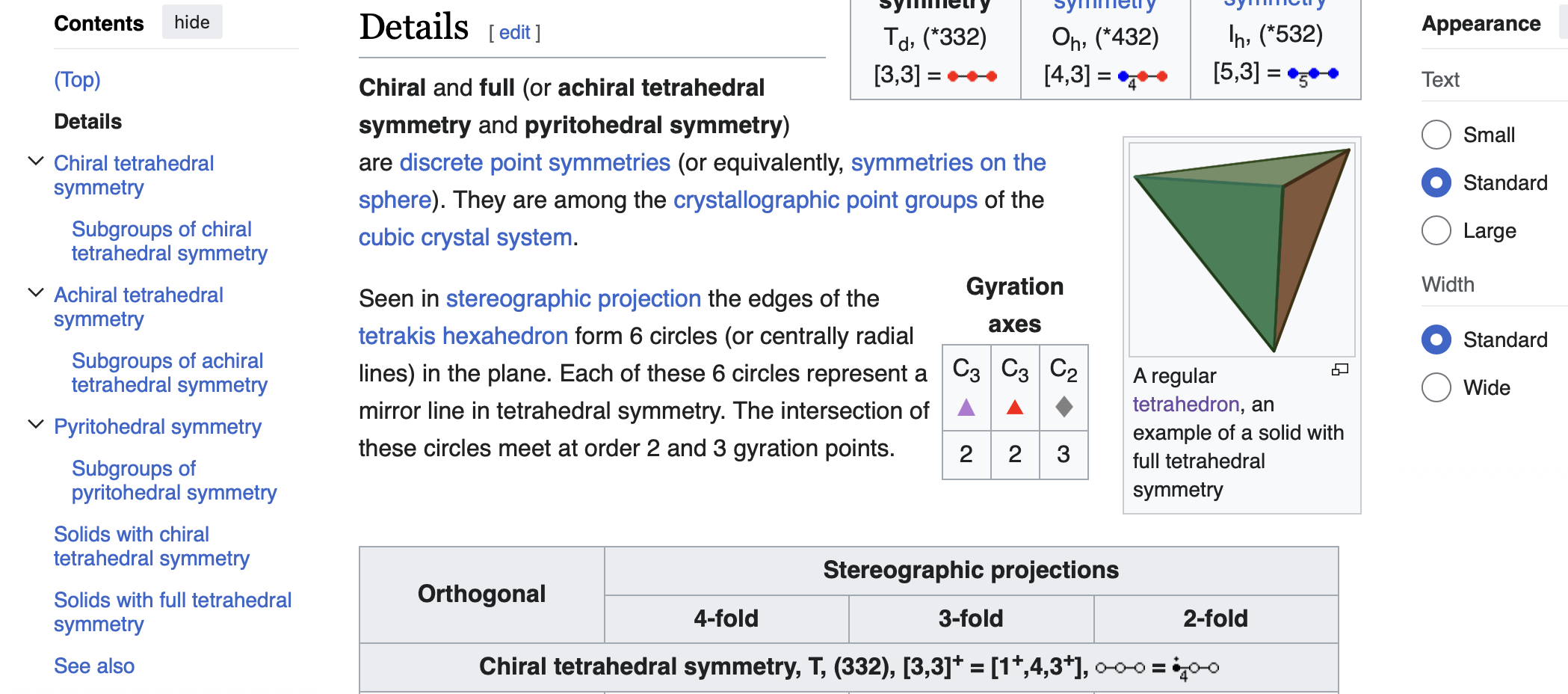Edit the Details section
This screenshot has width=1568, height=694.
coord(514,32)
